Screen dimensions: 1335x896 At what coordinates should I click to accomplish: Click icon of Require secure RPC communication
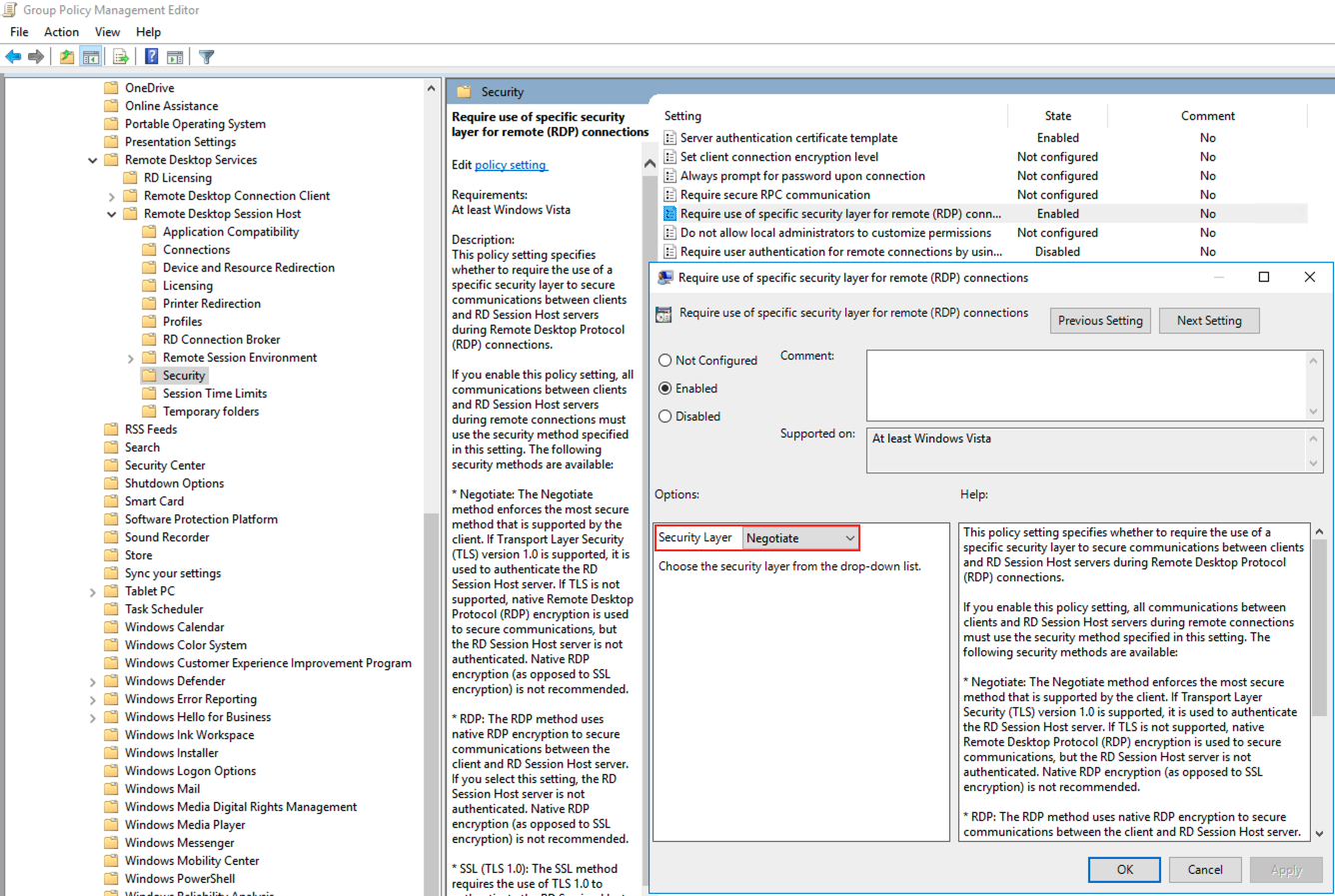(x=670, y=195)
